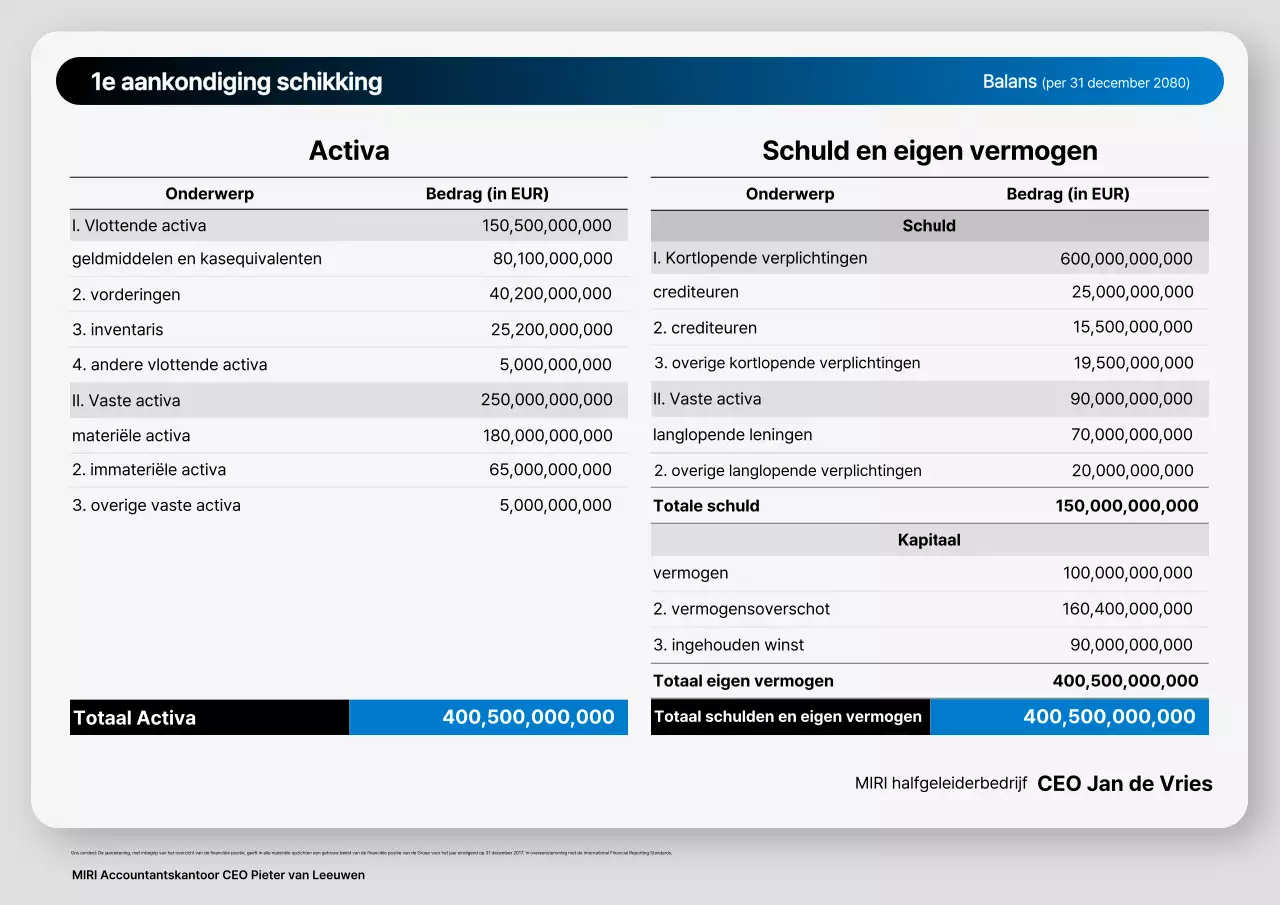Select the 'Onderwerp' column header under Activa
The width and height of the screenshot is (1280, 905).
pyautogui.click(x=209, y=193)
